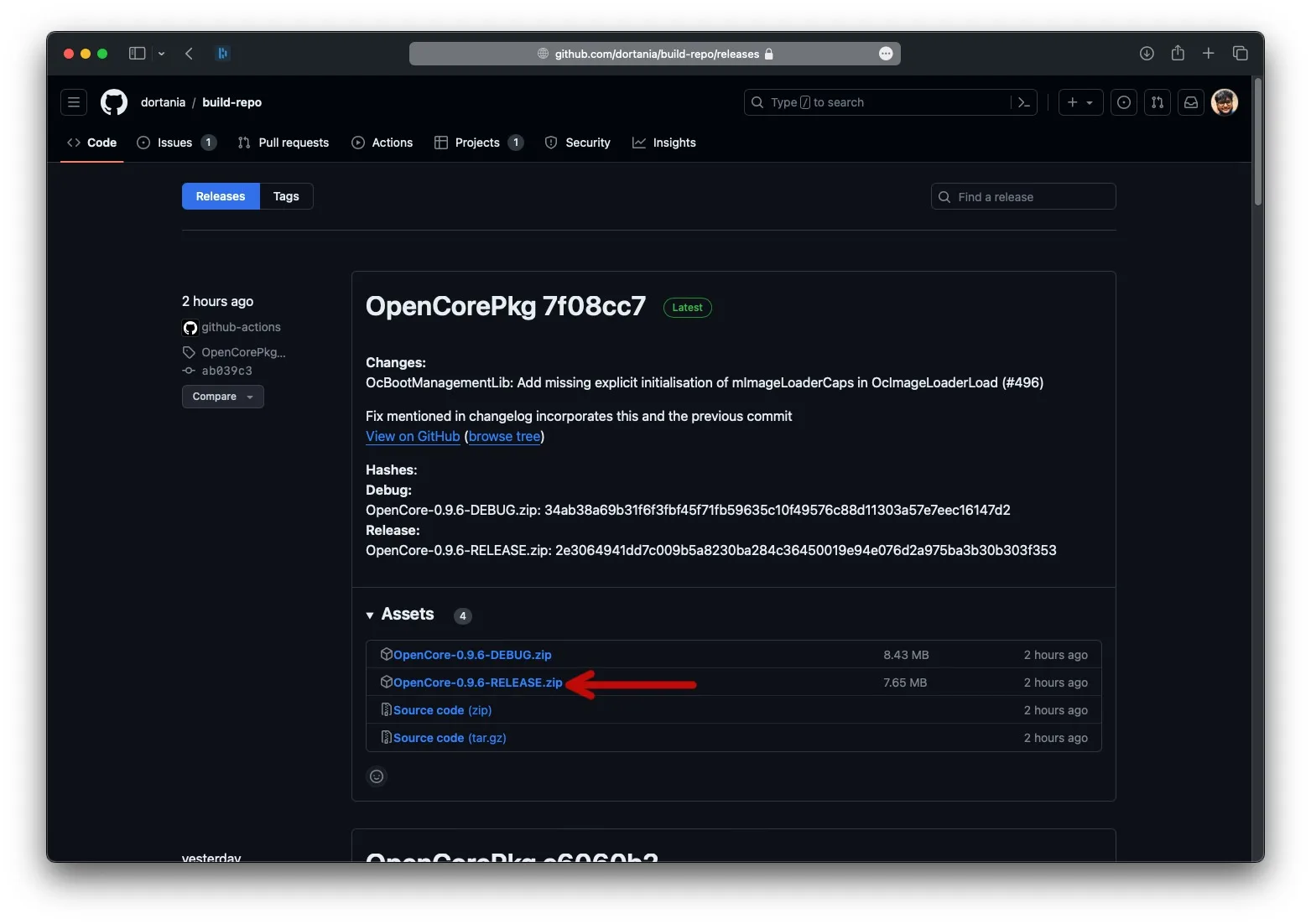This screenshot has width=1311, height=924.
Task: Click Safari sidebar toggle icon
Action: click(138, 54)
